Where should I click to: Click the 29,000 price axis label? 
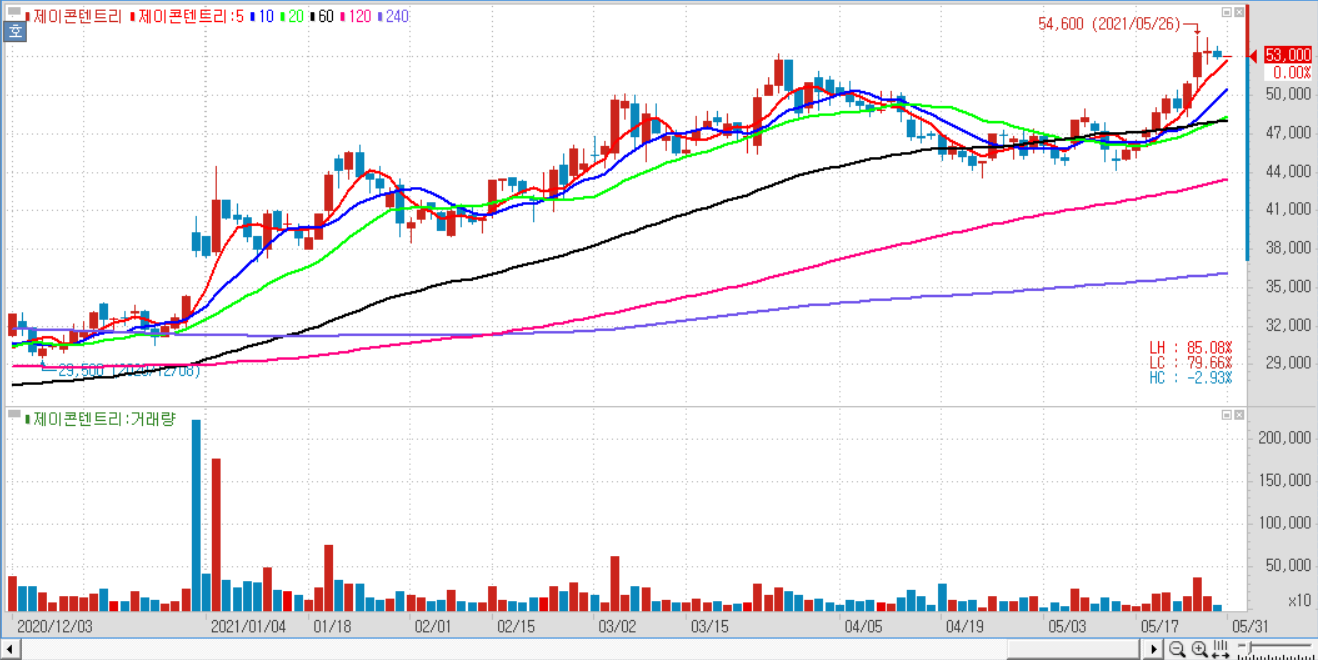1287,364
